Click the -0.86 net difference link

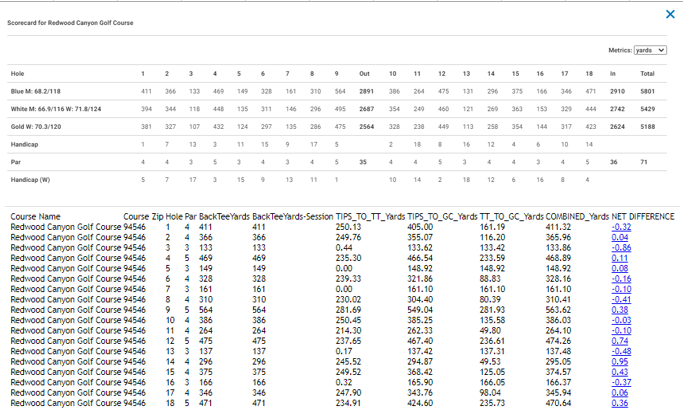[x=621, y=248]
